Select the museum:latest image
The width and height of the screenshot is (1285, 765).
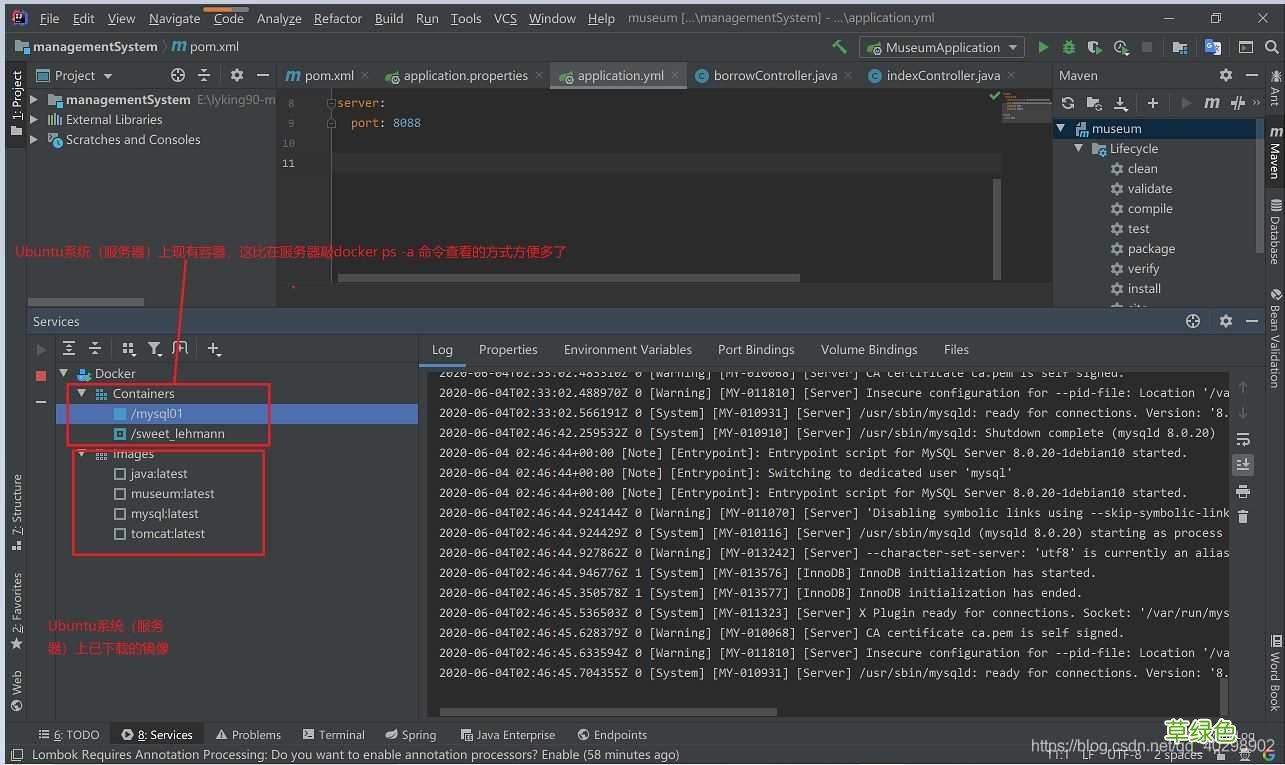172,494
